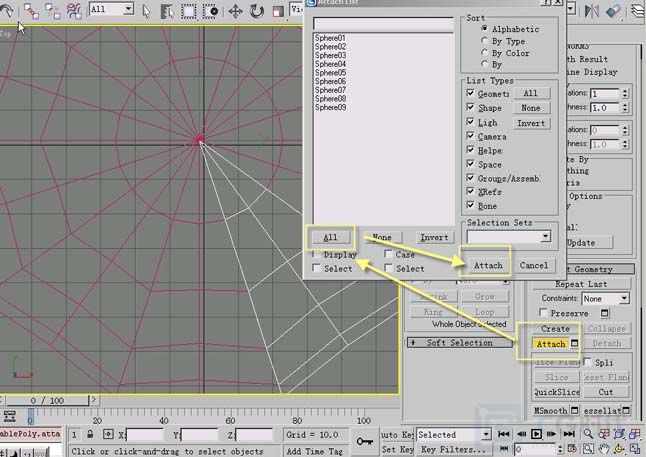
Task: Open the Constraints None dropdown
Action: (625, 298)
